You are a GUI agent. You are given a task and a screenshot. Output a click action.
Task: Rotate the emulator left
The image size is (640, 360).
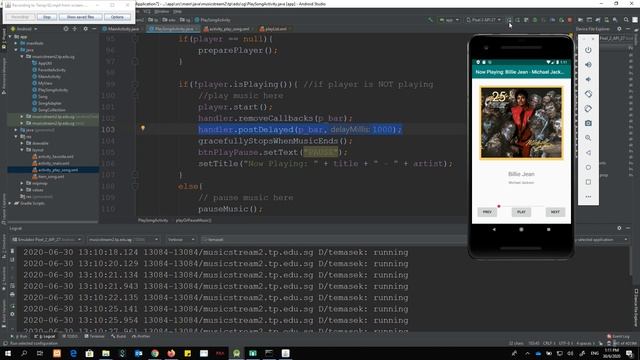pyautogui.click(x=588, y=94)
